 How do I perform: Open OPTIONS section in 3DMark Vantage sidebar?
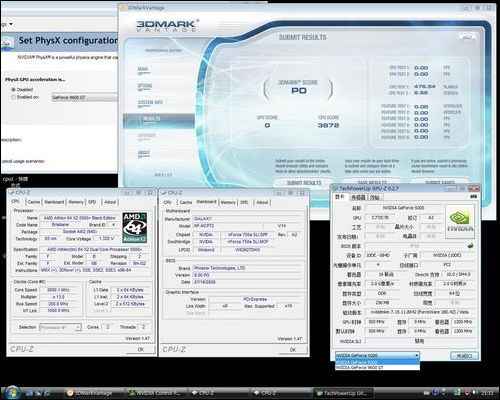tap(145, 86)
